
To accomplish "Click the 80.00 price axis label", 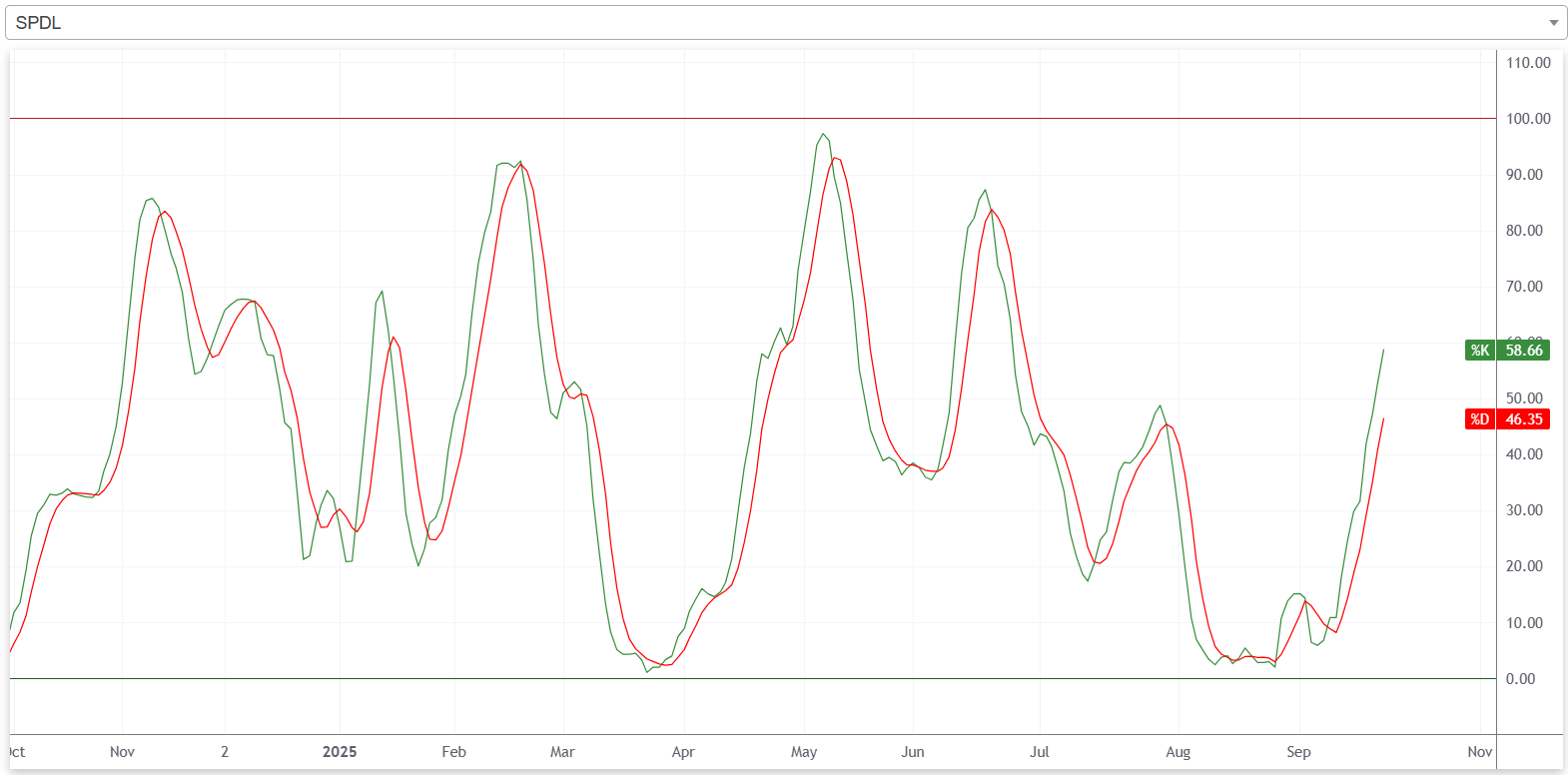I will (x=1524, y=231).
